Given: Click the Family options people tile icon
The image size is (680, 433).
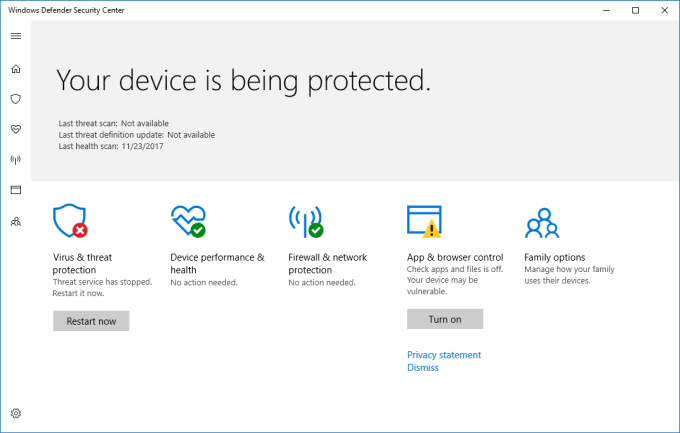Looking at the screenshot, I should pyautogui.click(x=541, y=222).
